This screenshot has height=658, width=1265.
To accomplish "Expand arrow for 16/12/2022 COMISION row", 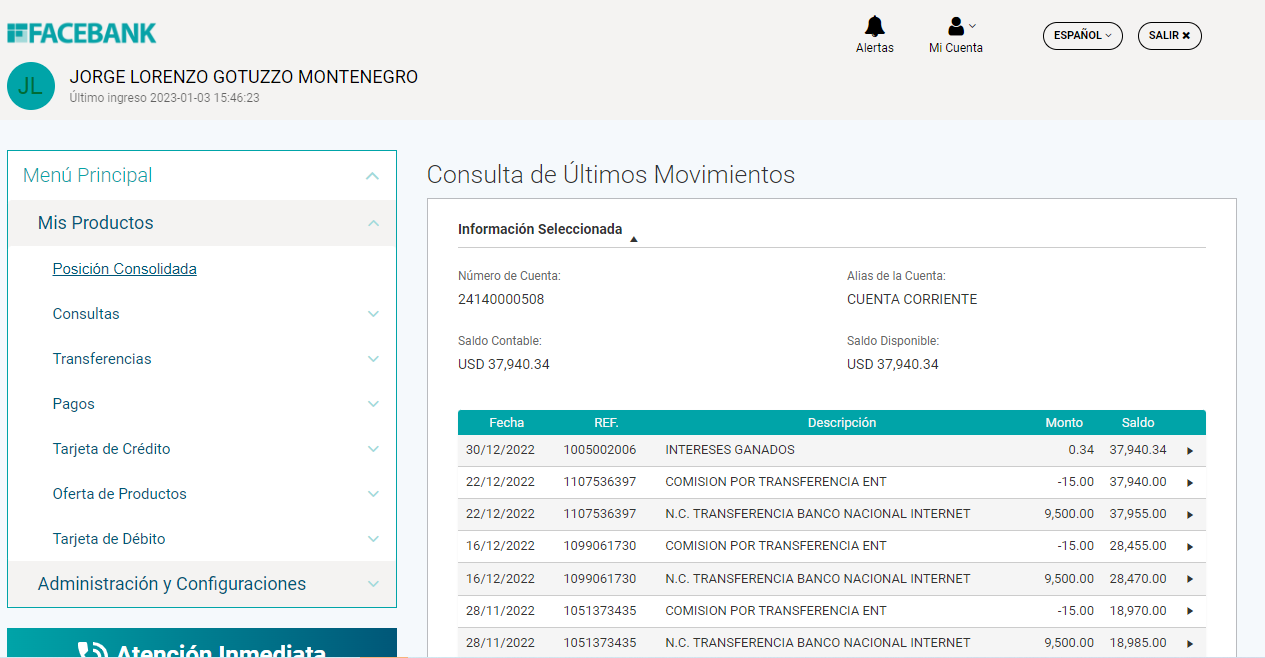I will pyautogui.click(x=1190, y=547).
